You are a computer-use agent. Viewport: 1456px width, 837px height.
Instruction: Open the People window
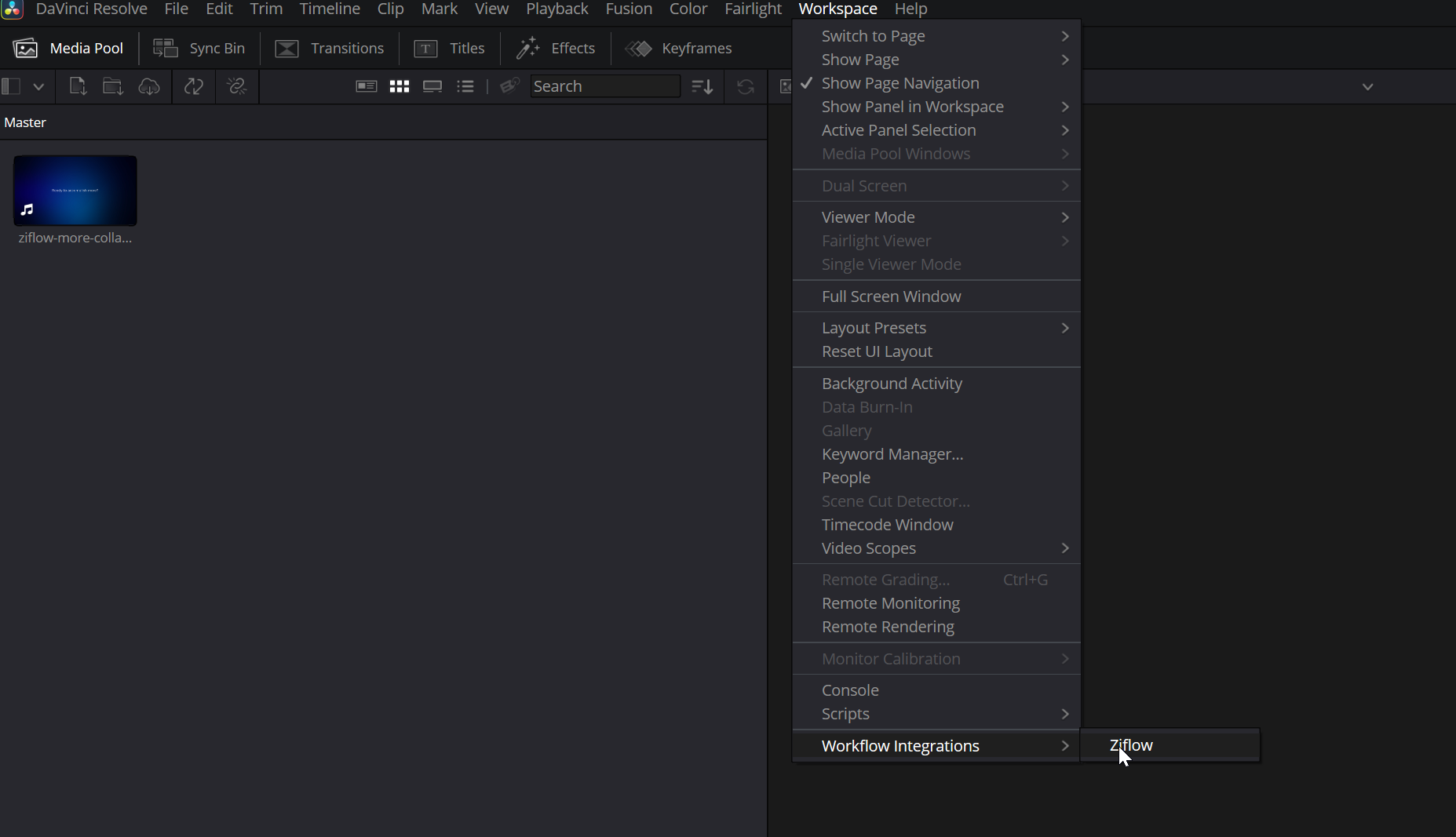point(936,478)
